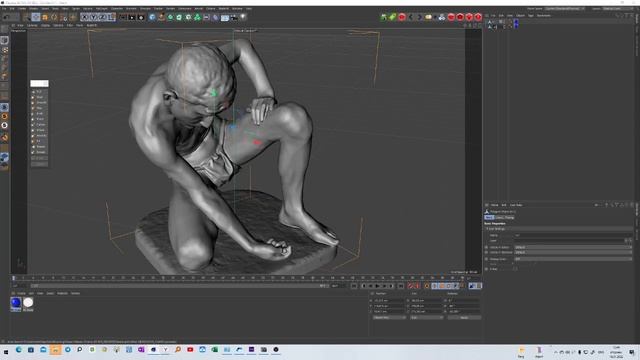Toggle the Enable Snap icon

click(x=4, y=138)
